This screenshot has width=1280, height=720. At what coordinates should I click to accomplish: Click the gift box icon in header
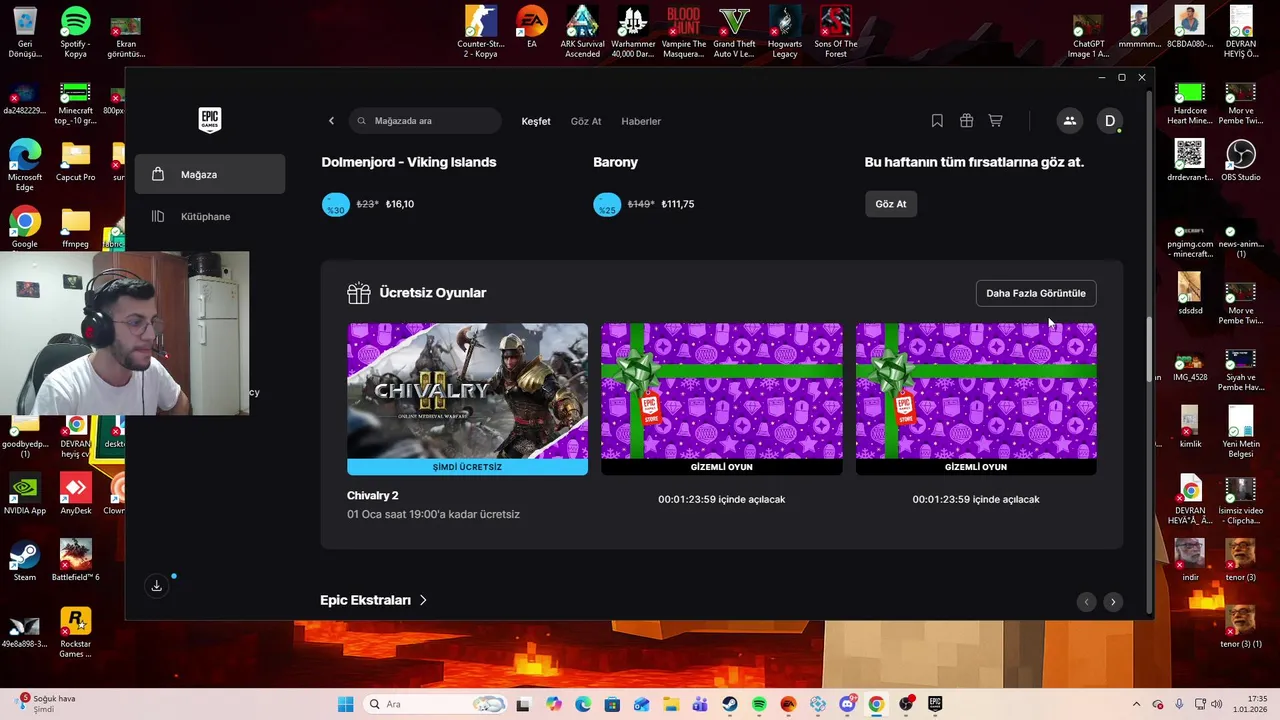tap(966, 121)
